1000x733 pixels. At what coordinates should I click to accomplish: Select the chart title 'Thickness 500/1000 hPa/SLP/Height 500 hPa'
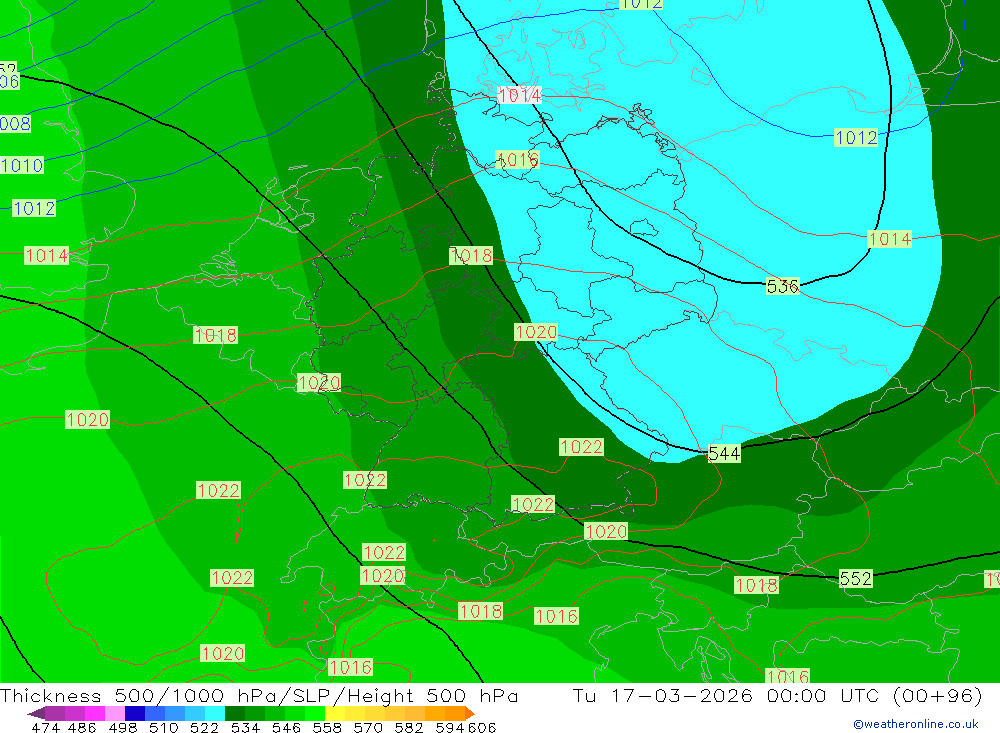tap(259, 695)
